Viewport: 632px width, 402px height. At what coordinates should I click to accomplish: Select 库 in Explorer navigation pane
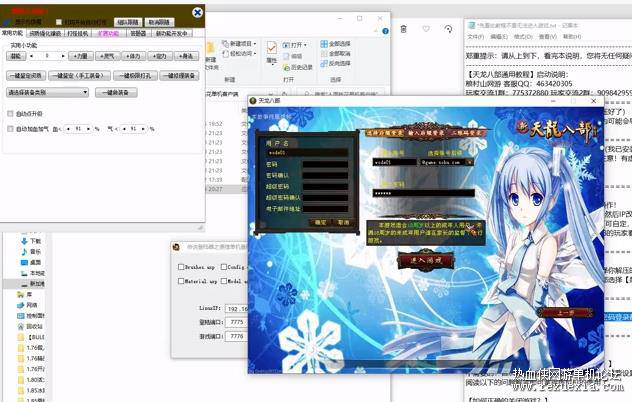click(25, 295)
